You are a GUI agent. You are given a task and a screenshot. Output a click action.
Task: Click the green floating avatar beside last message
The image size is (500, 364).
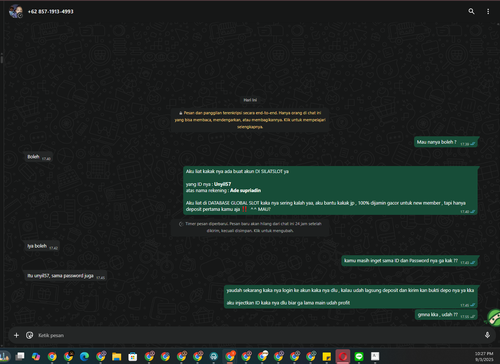(x=494, y=317)
